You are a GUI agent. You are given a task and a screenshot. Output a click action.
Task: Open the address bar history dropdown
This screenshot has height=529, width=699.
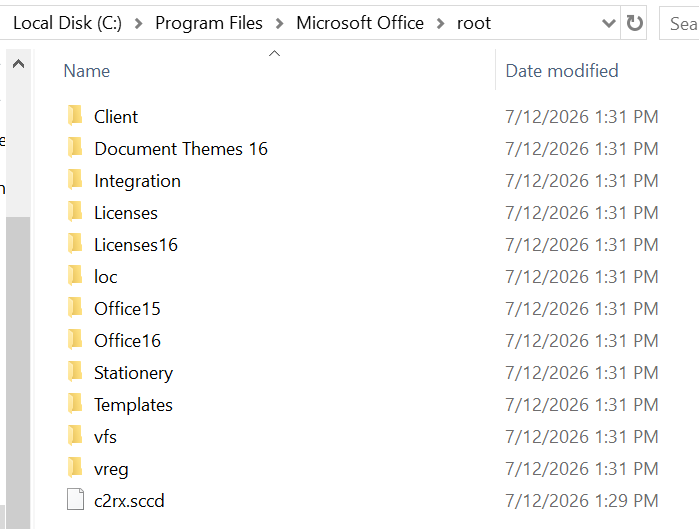pyautogui.click(x=609, y=23)
